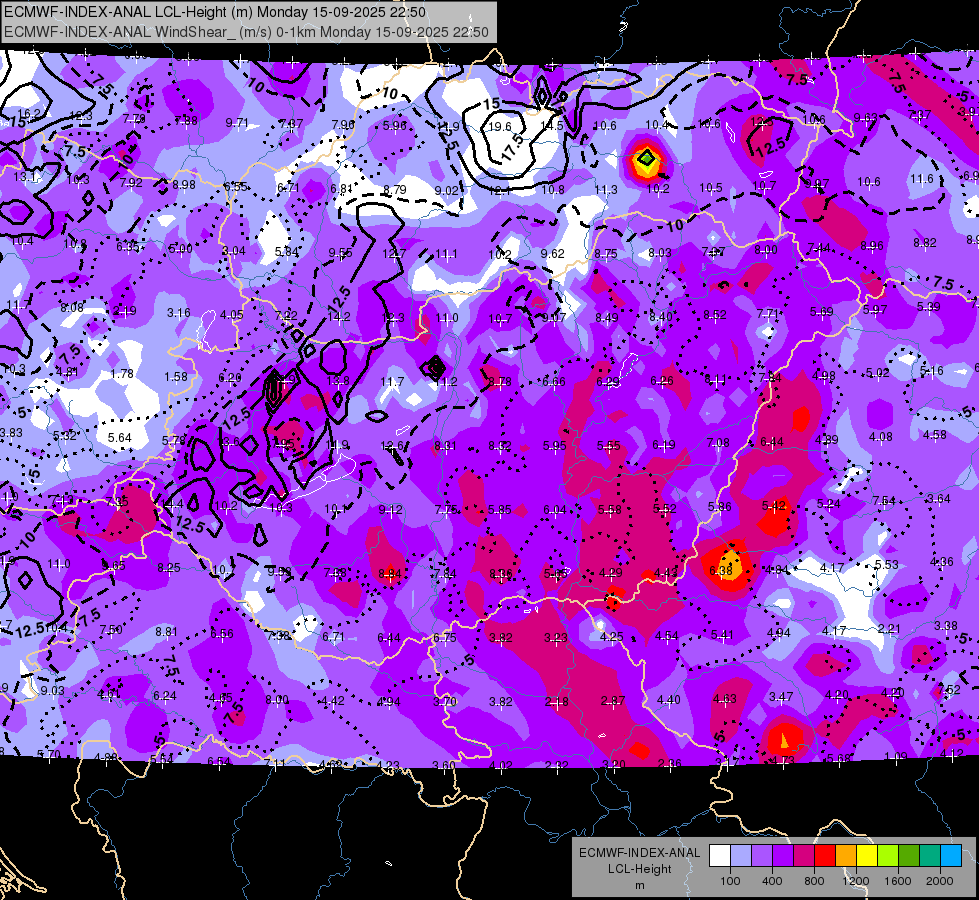Click the wind shear value '6.20'
Image resolution: width=979 pixels, height=900 pixels.
230,378
